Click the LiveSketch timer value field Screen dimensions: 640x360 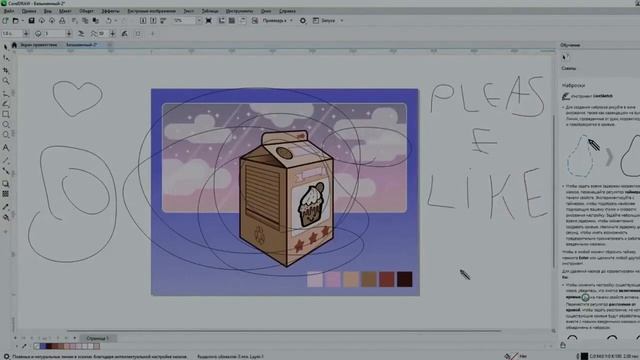[x=11, y=33]
